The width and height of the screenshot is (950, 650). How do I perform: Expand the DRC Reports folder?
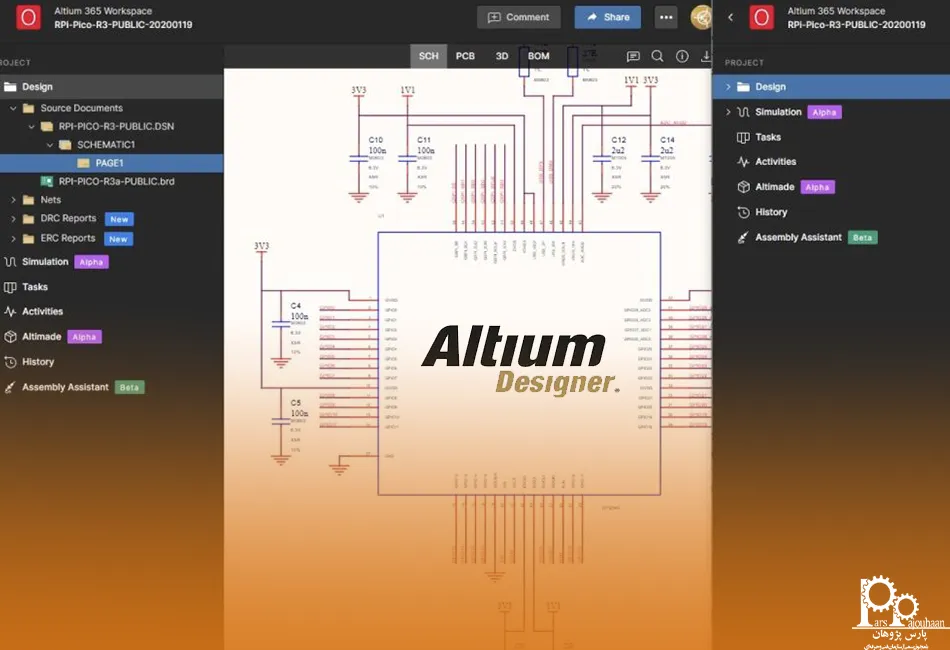(14, 219)
